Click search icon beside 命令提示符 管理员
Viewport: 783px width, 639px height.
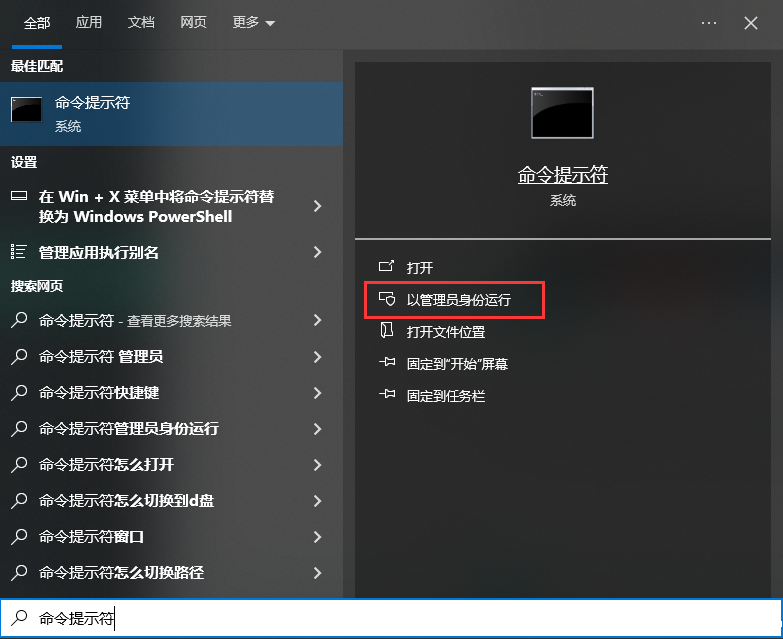coord(19,356)
